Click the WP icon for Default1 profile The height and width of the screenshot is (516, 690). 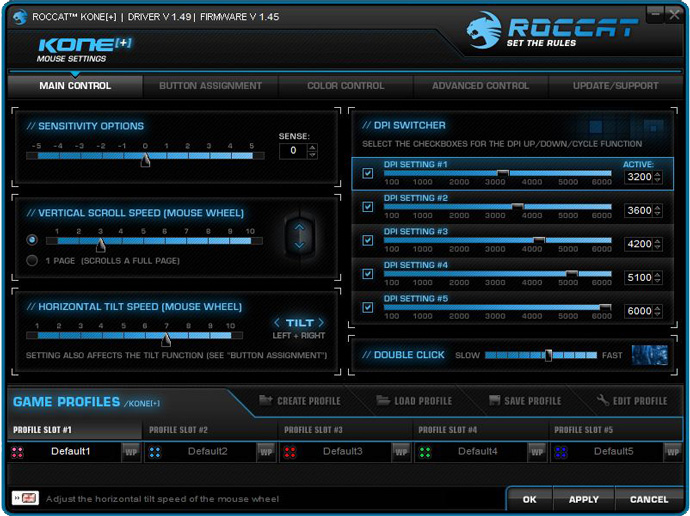click(131, 452)
